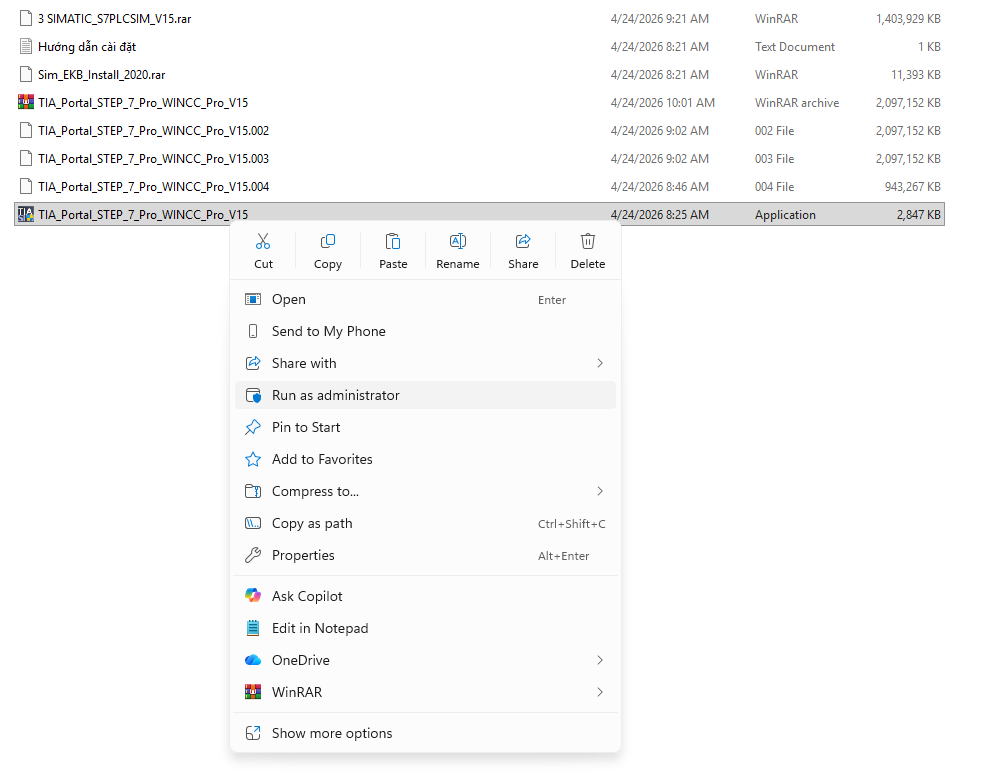
Task: Click the Share icon in top row
Action: tap(523, 242)
